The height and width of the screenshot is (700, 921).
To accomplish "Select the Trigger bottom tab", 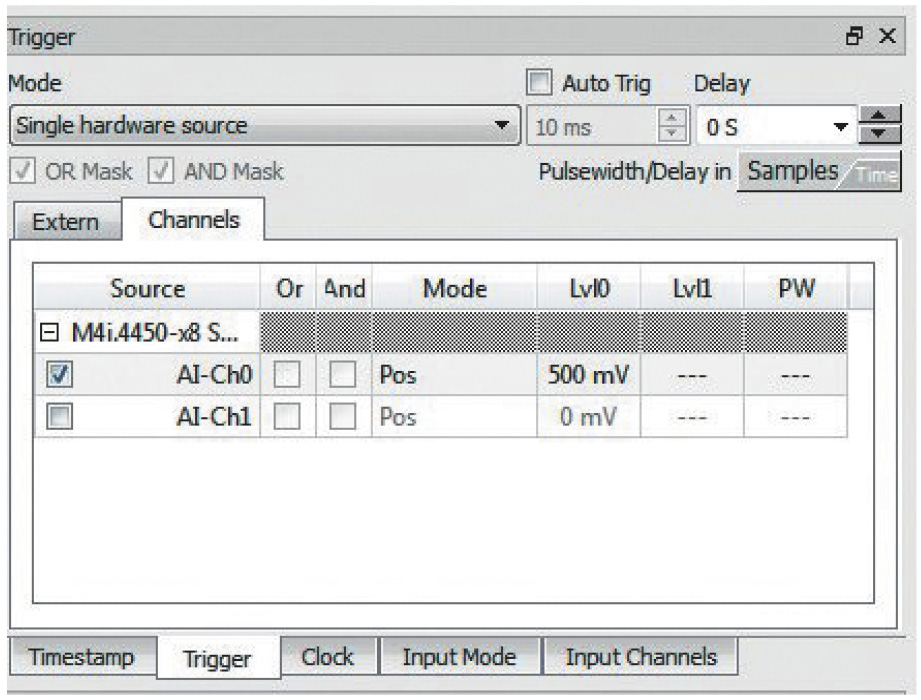I will [x=217, y=658].
